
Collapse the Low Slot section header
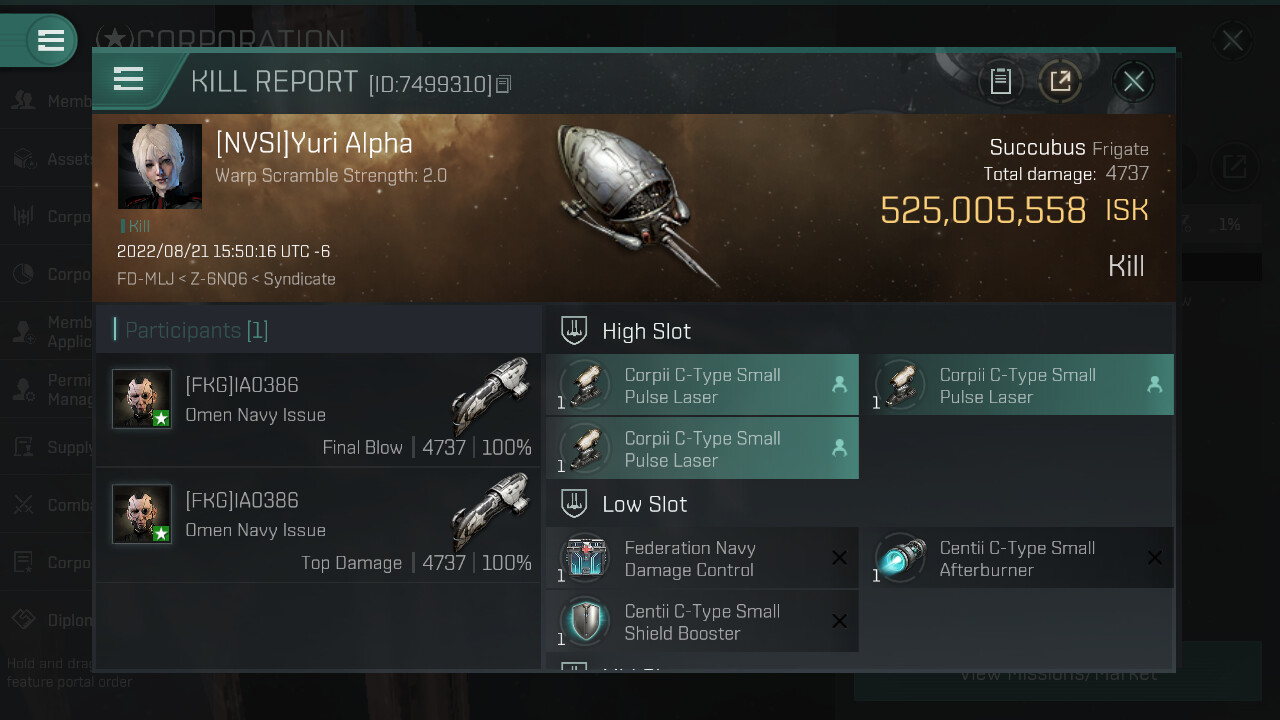(644, 504)
